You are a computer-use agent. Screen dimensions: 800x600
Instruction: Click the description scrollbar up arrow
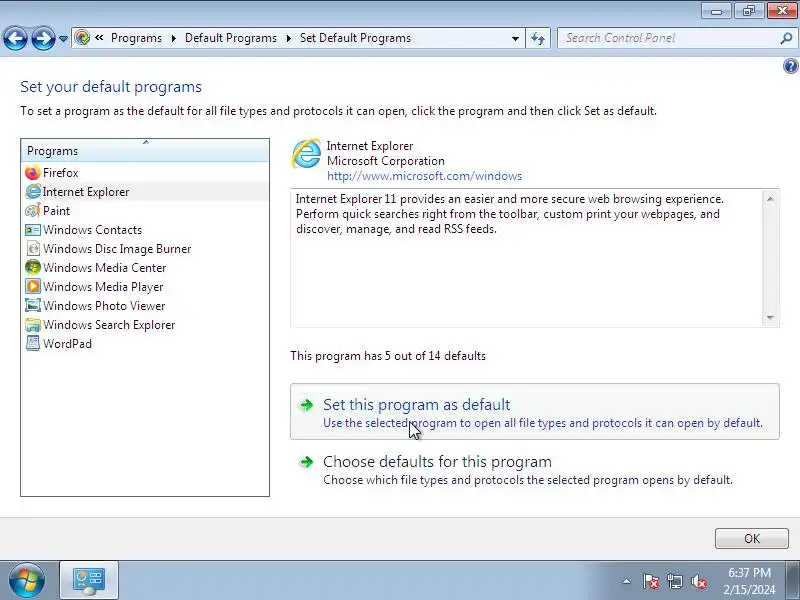pos(770,198)
